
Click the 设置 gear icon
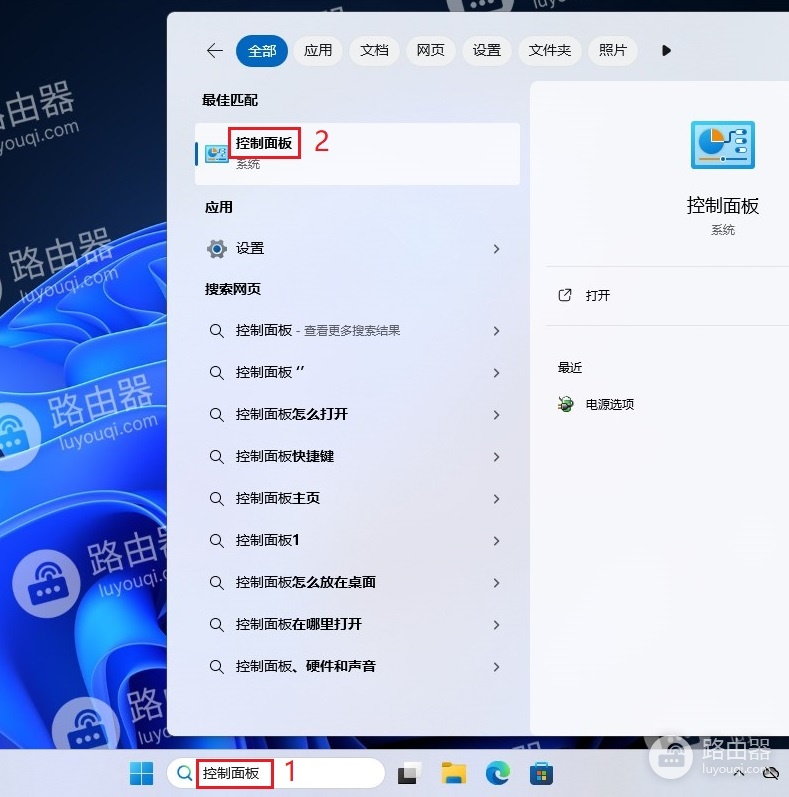click(x=217, y=249)
